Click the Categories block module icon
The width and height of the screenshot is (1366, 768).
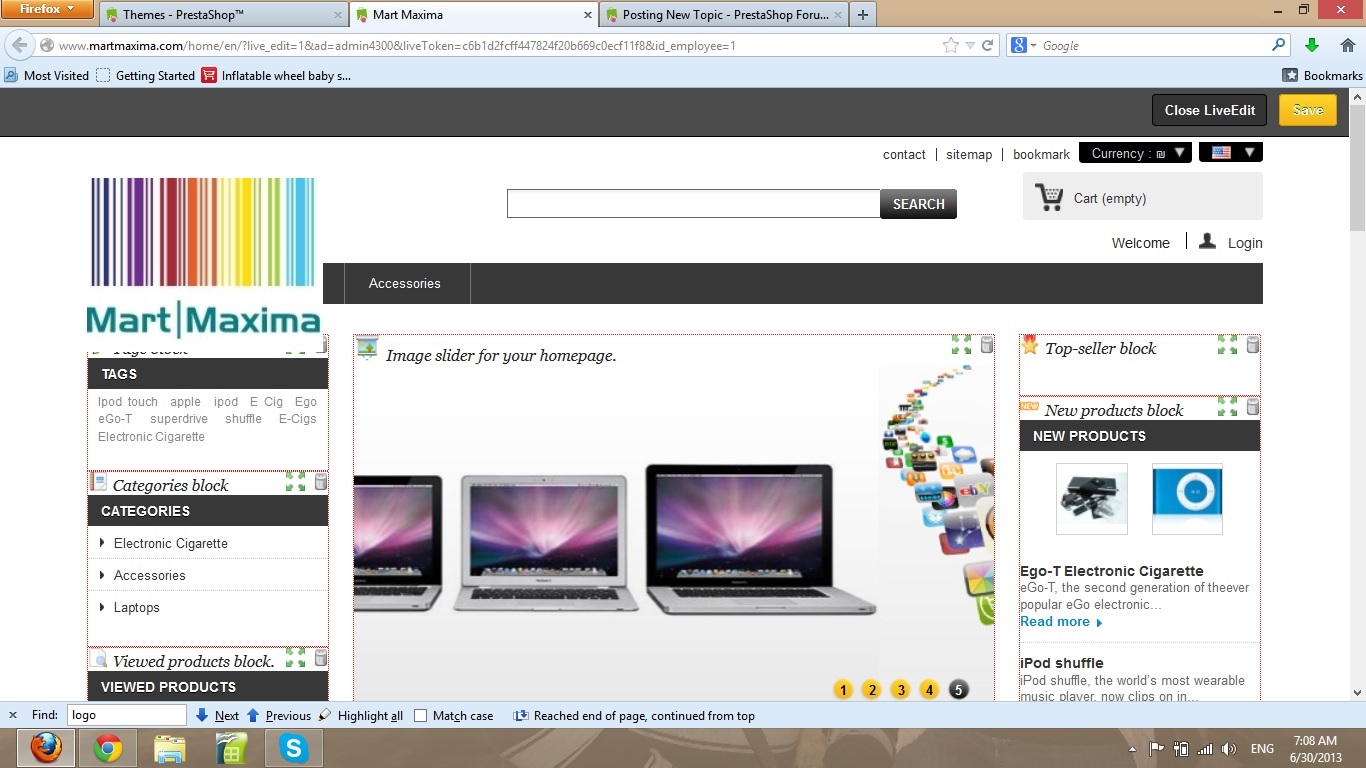coord(99,482)
